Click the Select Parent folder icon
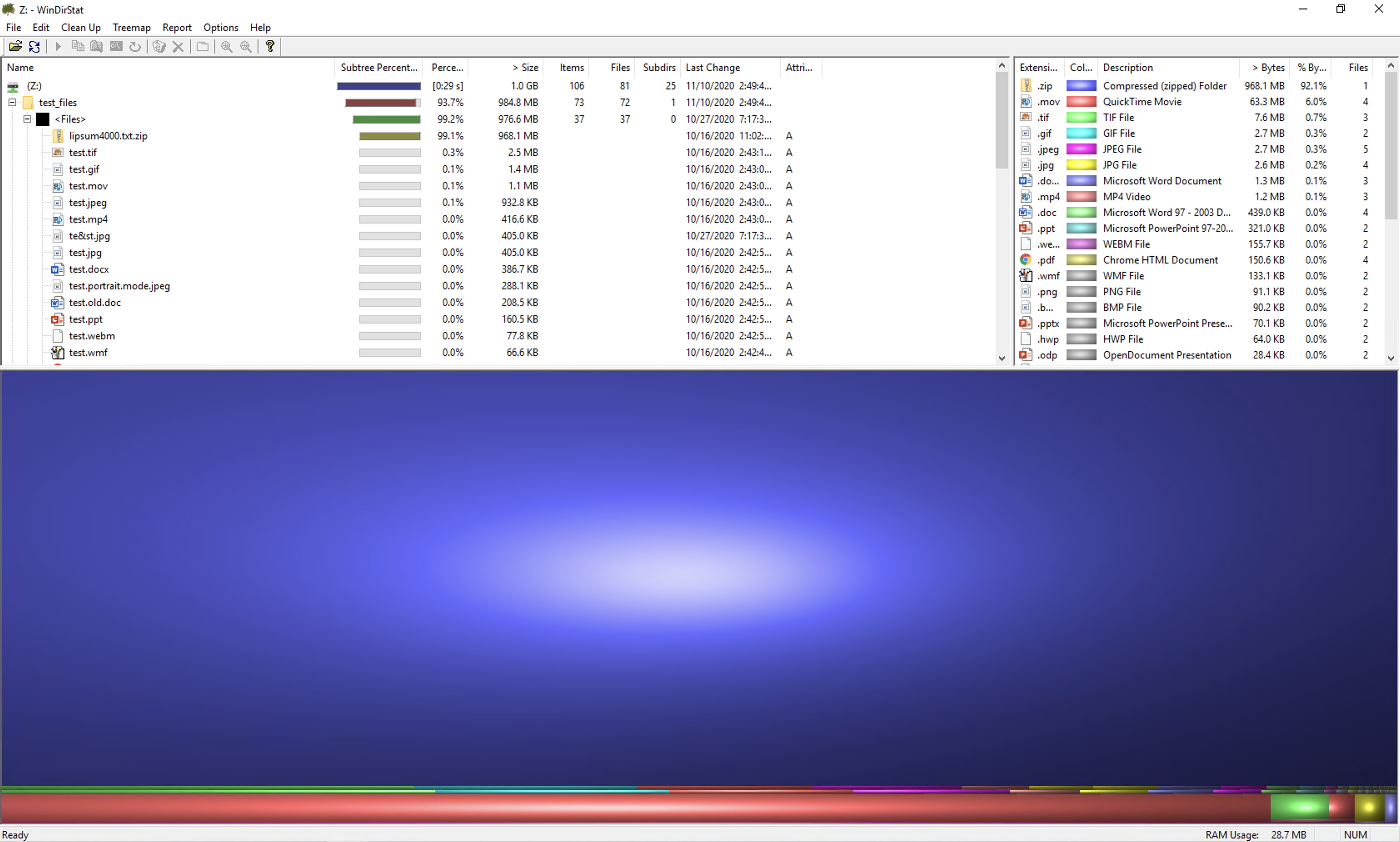 tap(202, 47)
